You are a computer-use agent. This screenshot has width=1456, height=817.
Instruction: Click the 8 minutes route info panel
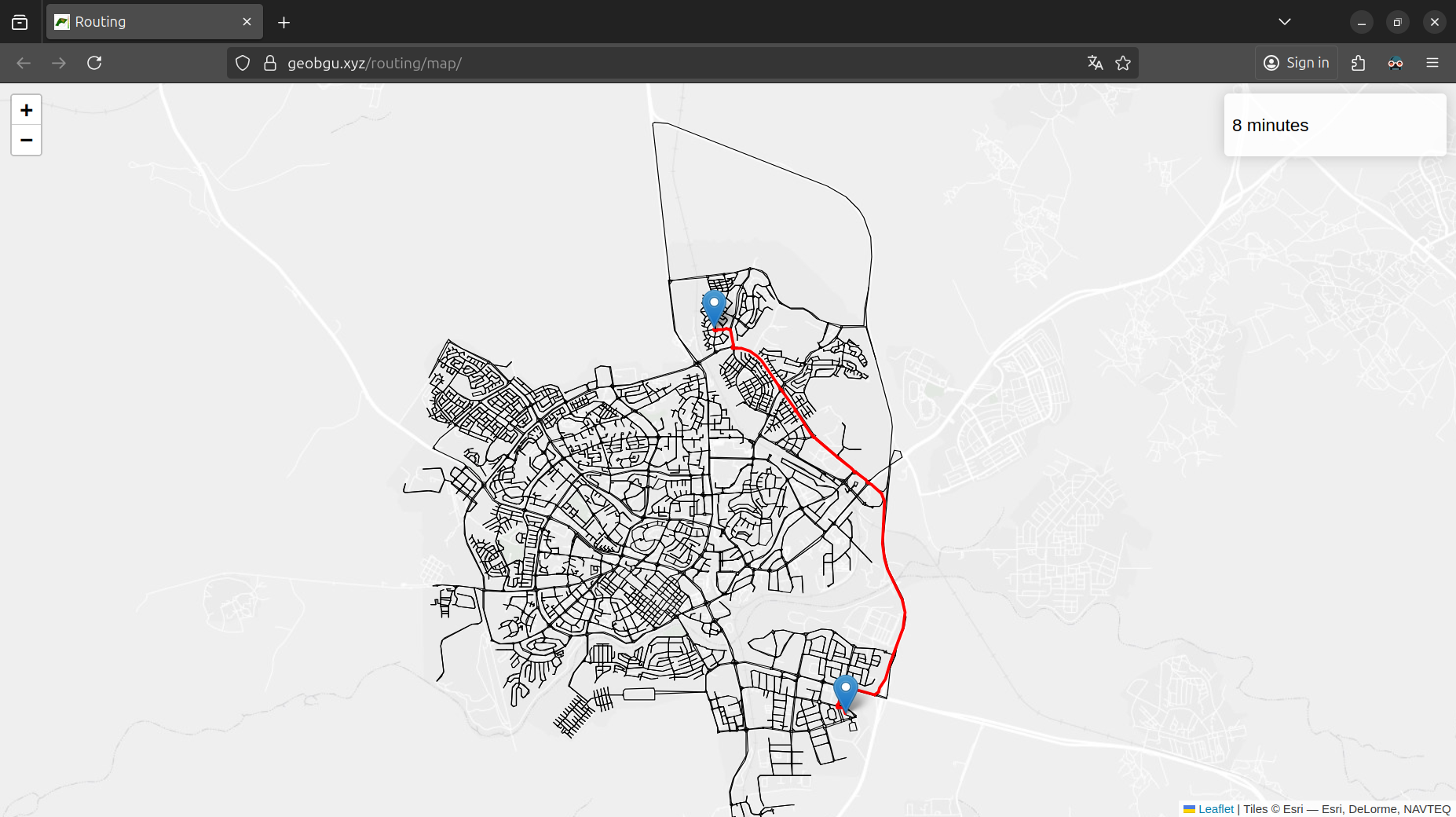pyautogui.click(x=1334, y=126)
